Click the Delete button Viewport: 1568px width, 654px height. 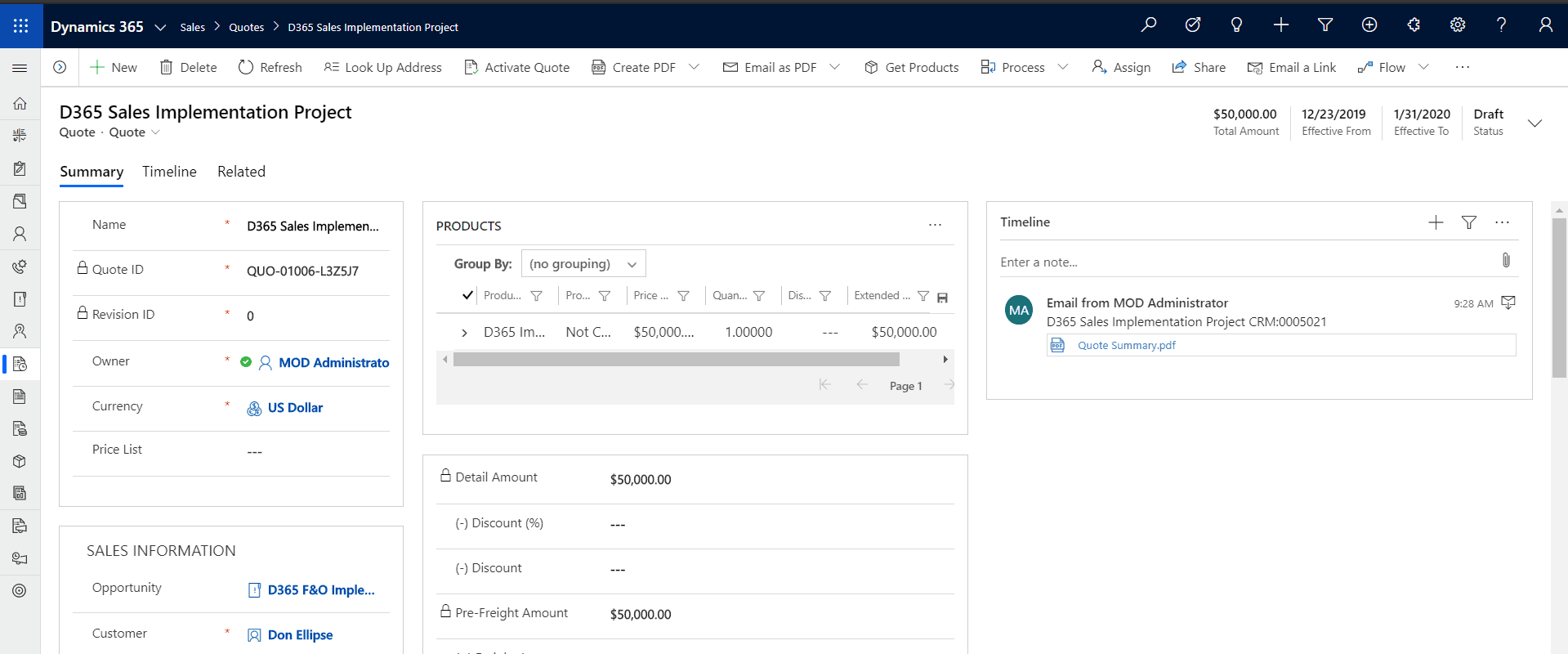[188, 67]
